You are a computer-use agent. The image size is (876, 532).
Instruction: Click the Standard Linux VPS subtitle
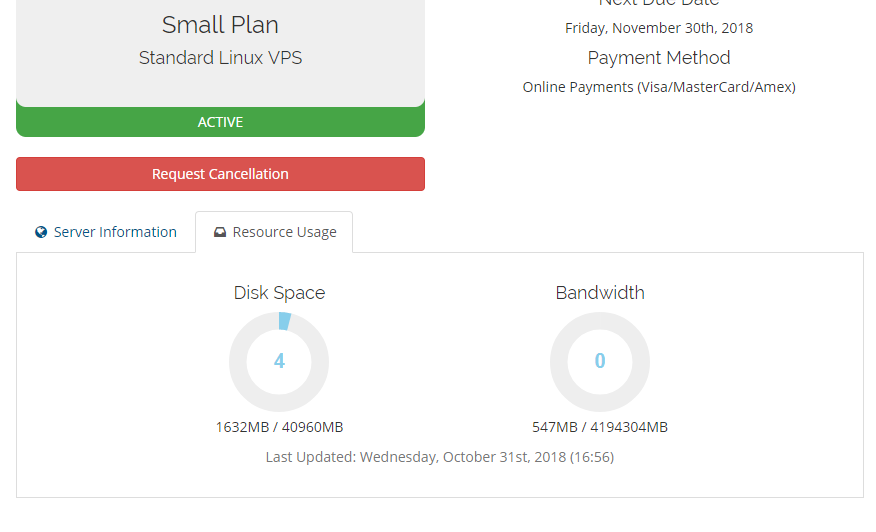(220, 57)
